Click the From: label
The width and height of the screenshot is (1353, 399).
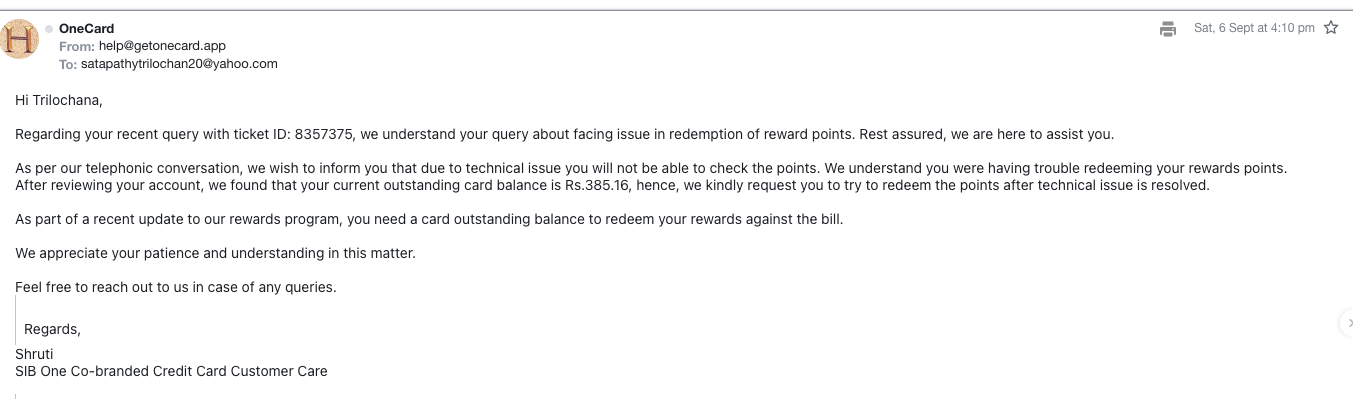click(77, 46)
